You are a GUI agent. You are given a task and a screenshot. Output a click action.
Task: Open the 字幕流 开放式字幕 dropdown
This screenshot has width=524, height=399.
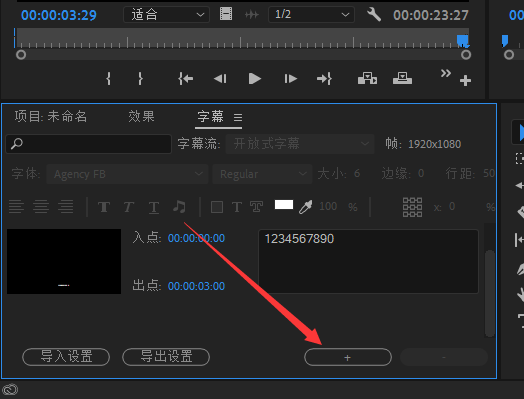[x=300, y=144]
